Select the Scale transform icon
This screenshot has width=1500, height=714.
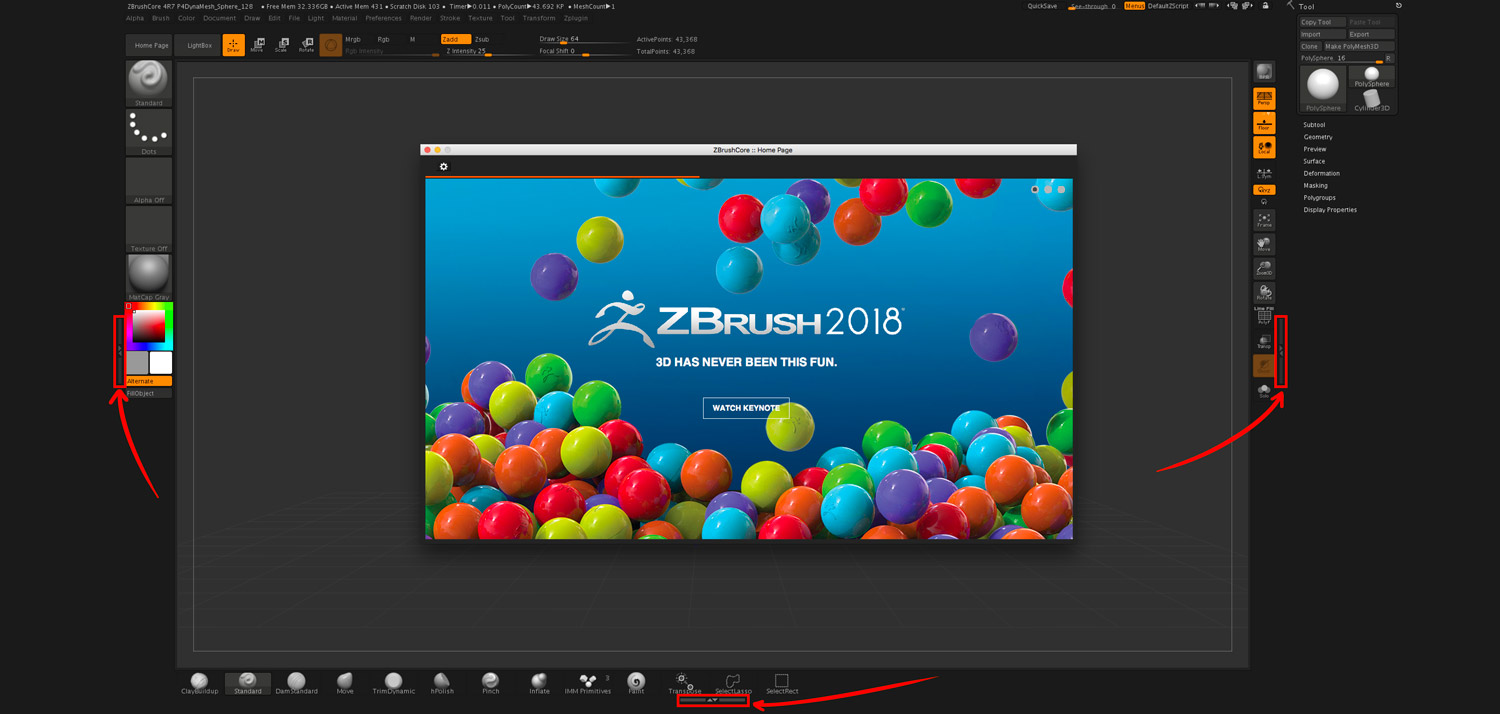click(281, 45)
